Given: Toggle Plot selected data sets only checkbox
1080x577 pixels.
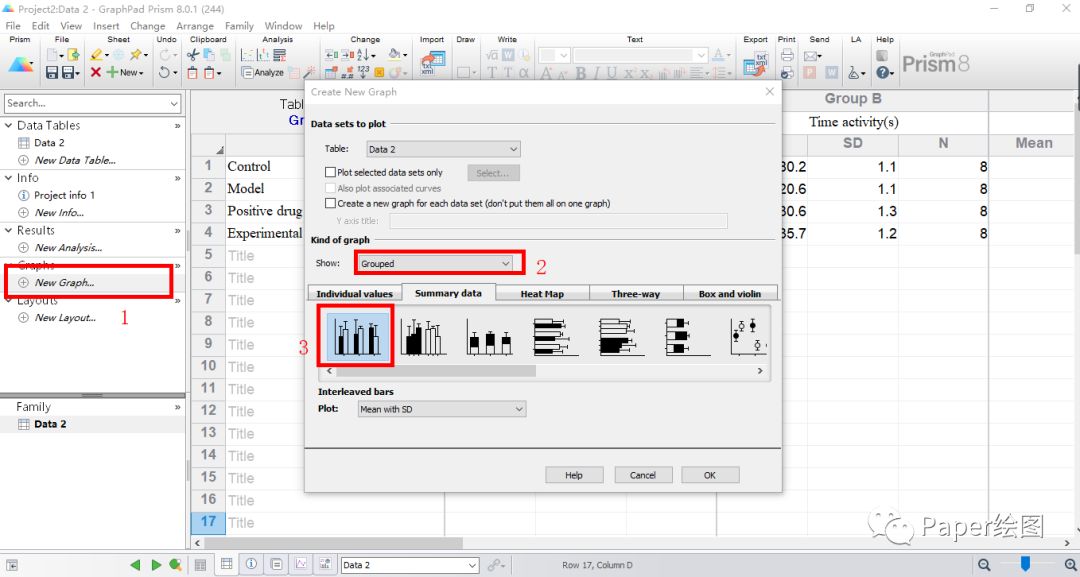Looking at the screenshot, I should tap(330, 172).
